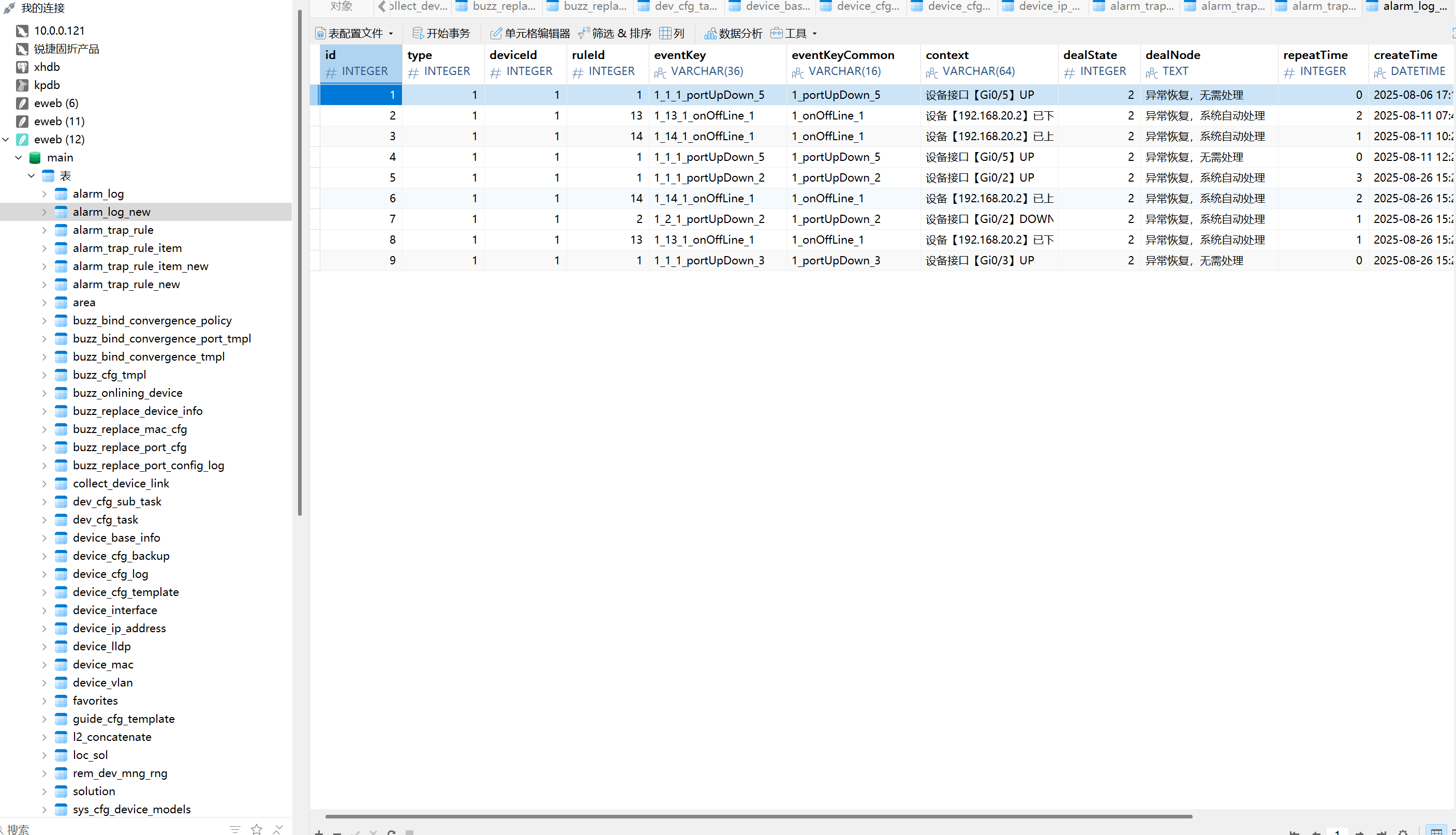Expand the alarm_trap_rule table node
This screenshot has height=835, width=1456.
coord(44,231)
